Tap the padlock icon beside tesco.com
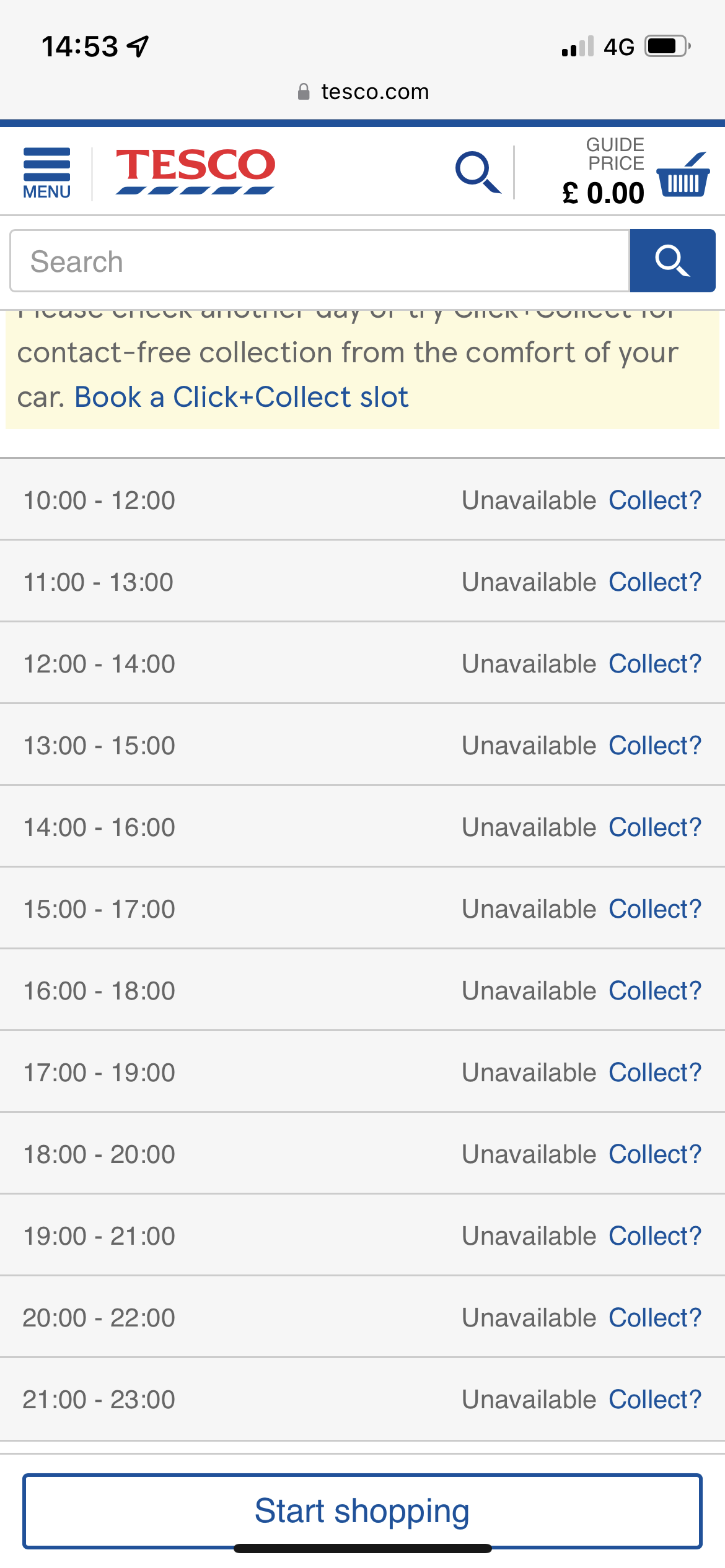The height and width of the screenshot is (1568, 725). click(x=304, y=92)
